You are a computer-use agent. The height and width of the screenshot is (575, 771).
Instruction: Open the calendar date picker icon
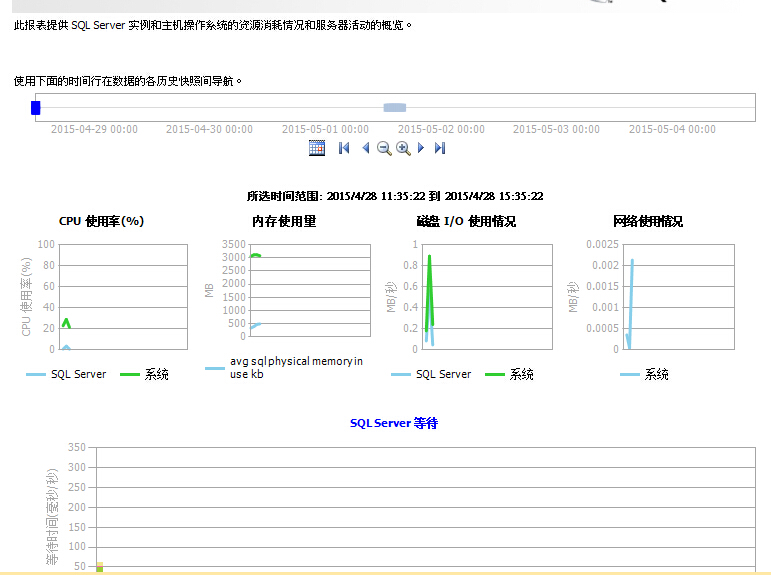coord(317,148)
